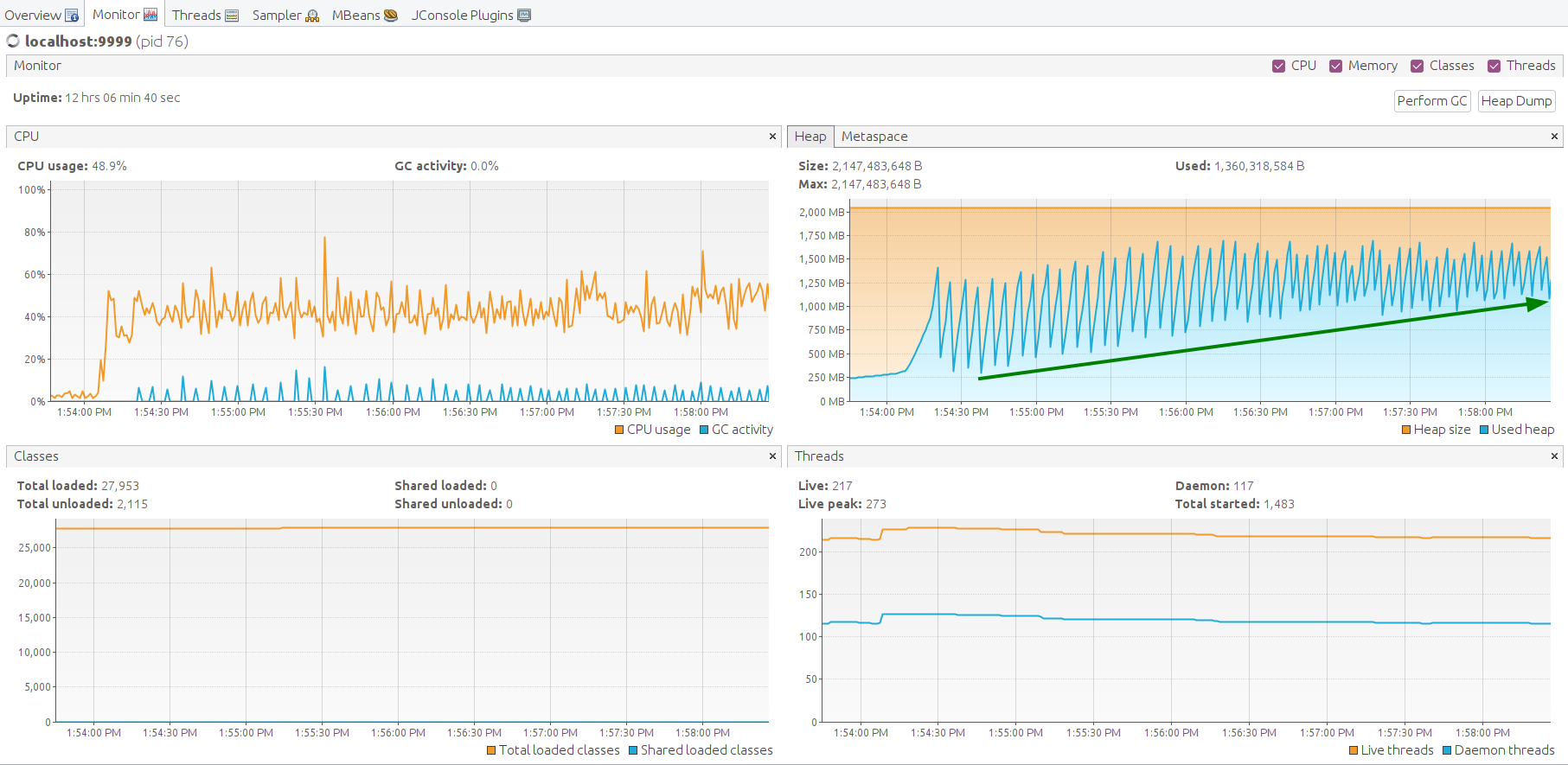Select the Heap tab
Image resolution: width=1568 pixels, height=765 pixels.
[x=810, y=137]
